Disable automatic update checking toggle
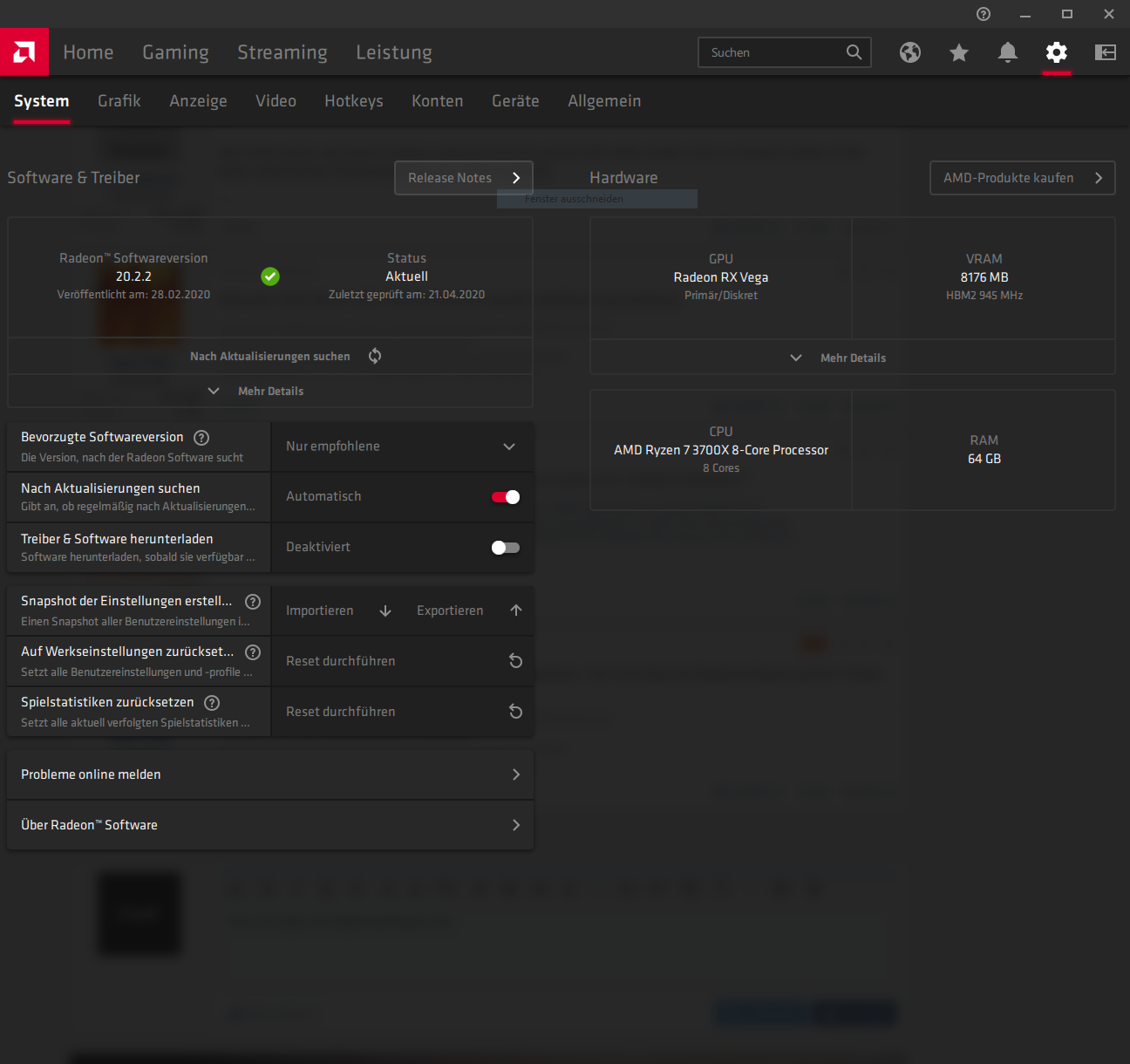The image size is (1130, 1064). click(x=506, y=497)
